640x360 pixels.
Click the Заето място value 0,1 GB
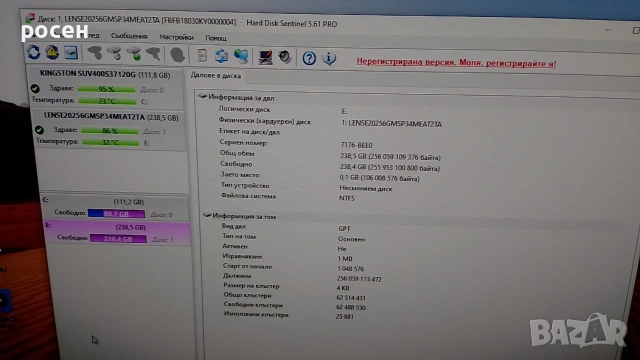coord(380,178)
